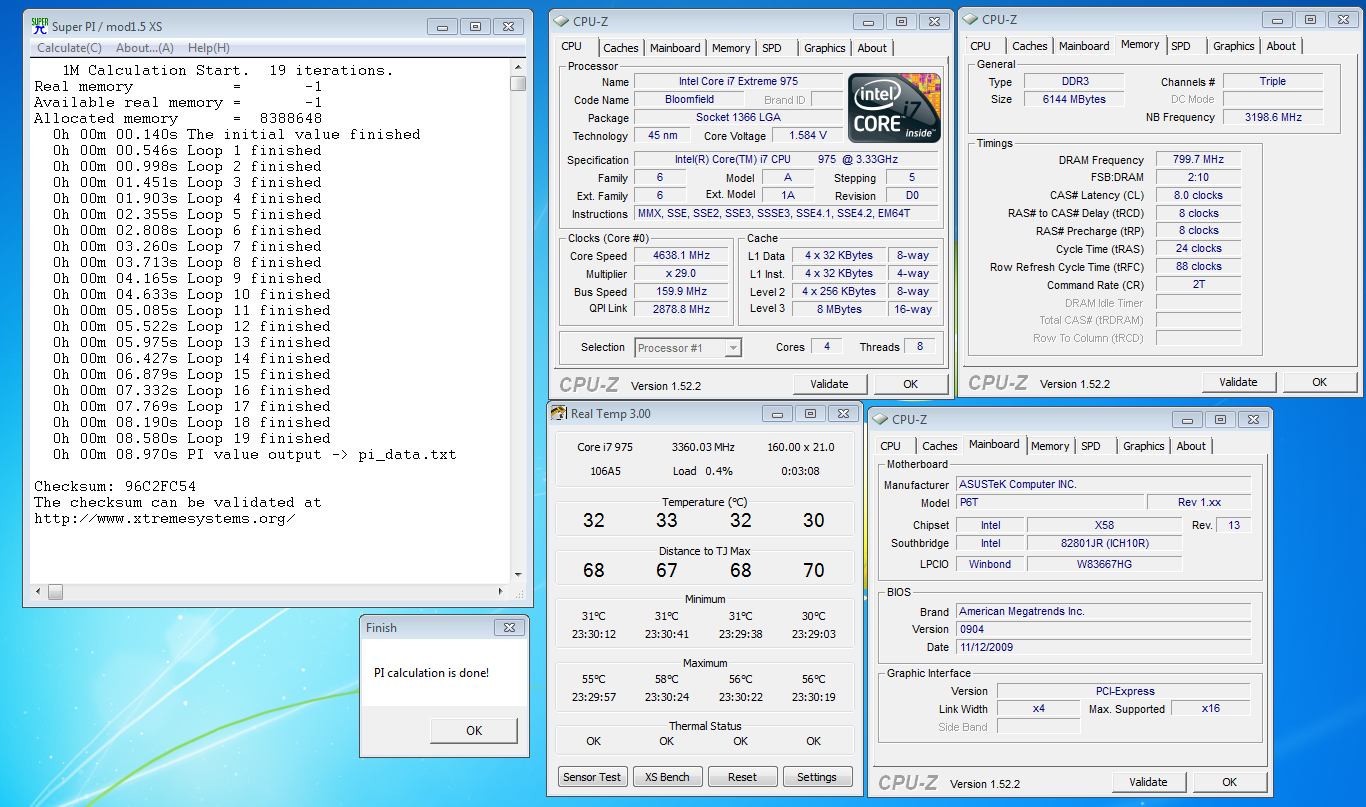
Task: Click the Core Speed 4638.1 MHz field
Action: point(680,256)
